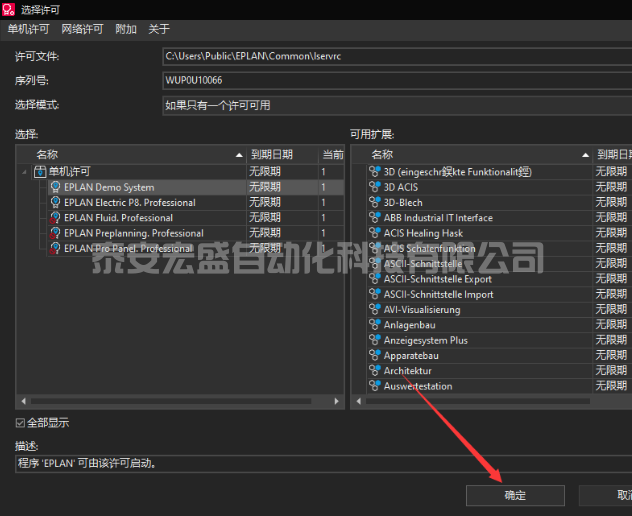Sort licenses by the 名称 column header
Screen dimensions: 632x516
point(130,155)
